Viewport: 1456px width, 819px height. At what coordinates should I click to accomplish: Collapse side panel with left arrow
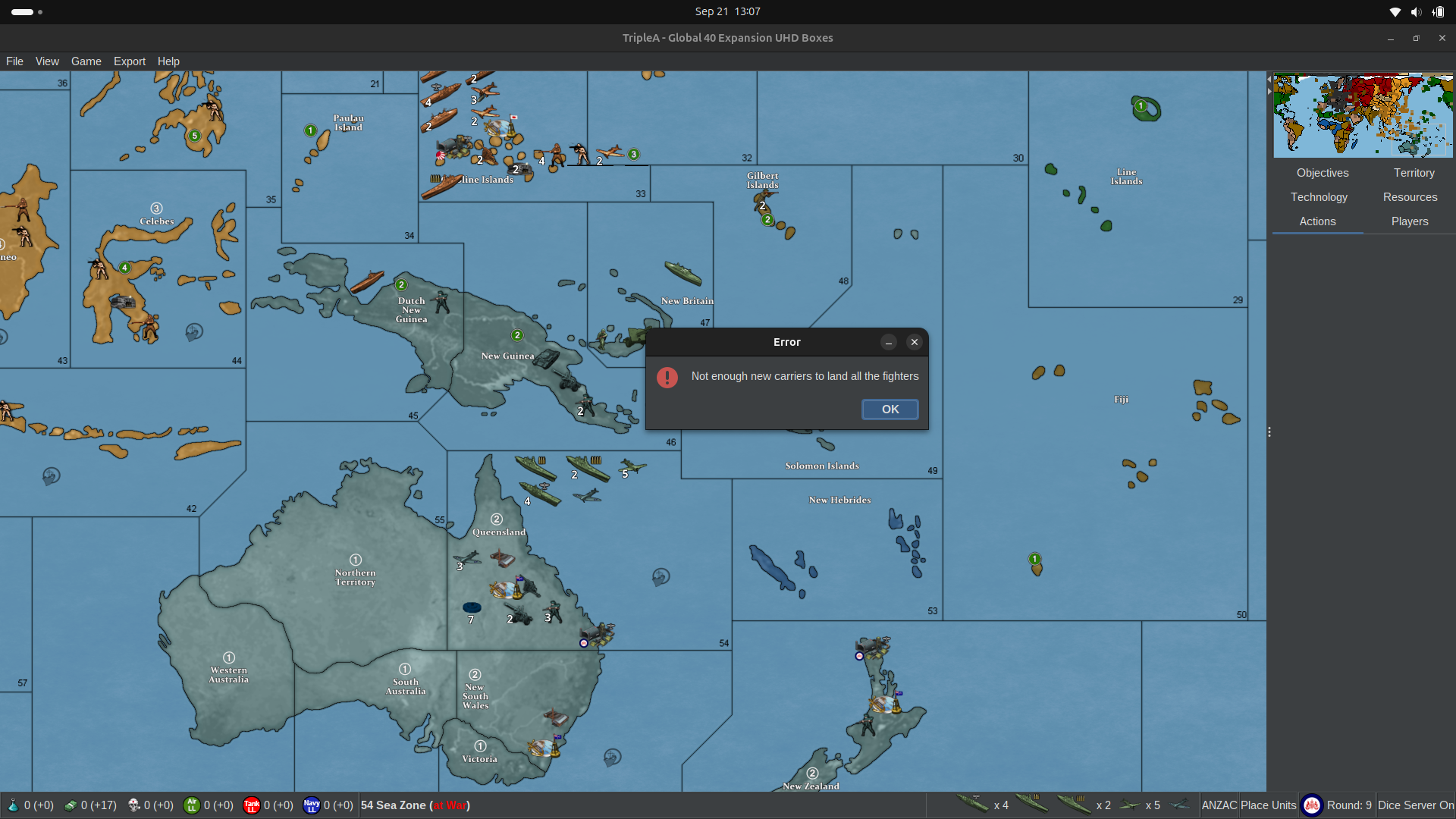tap(1269, 79)
